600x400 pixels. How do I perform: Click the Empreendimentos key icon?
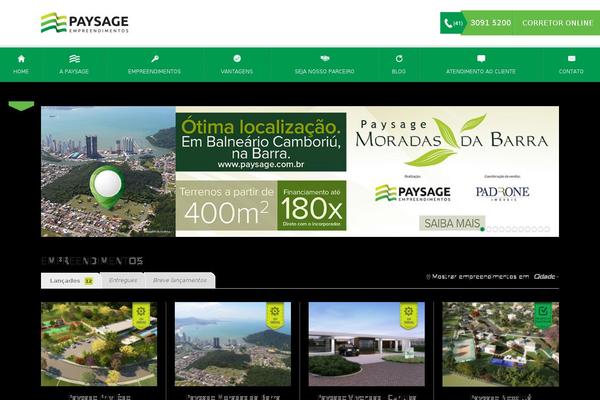click(x=155, y=59)
